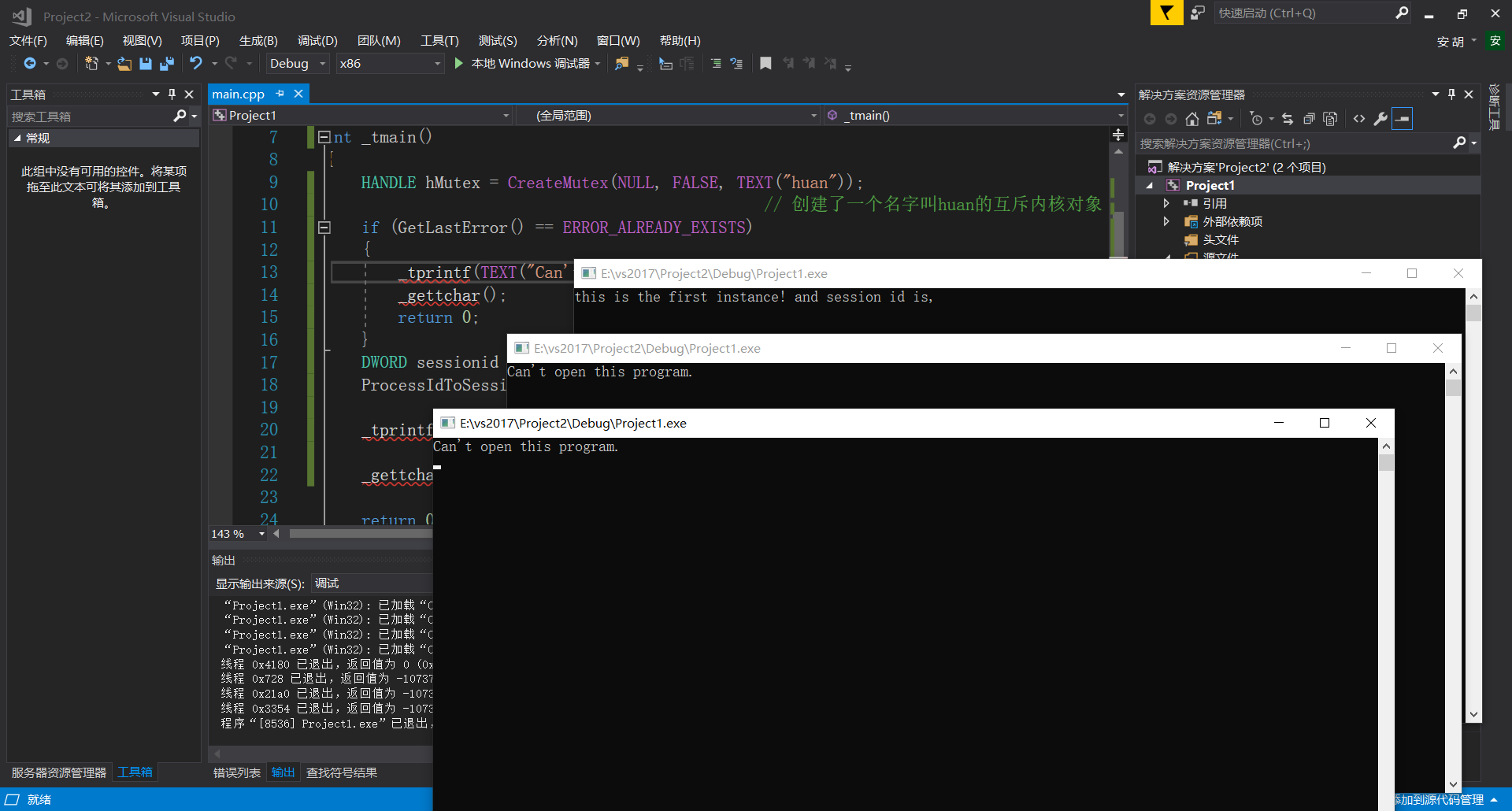Screen dimensions: 1512x811
Task: Open Find in Files via the magnifier icon
Action: [621, 64]
